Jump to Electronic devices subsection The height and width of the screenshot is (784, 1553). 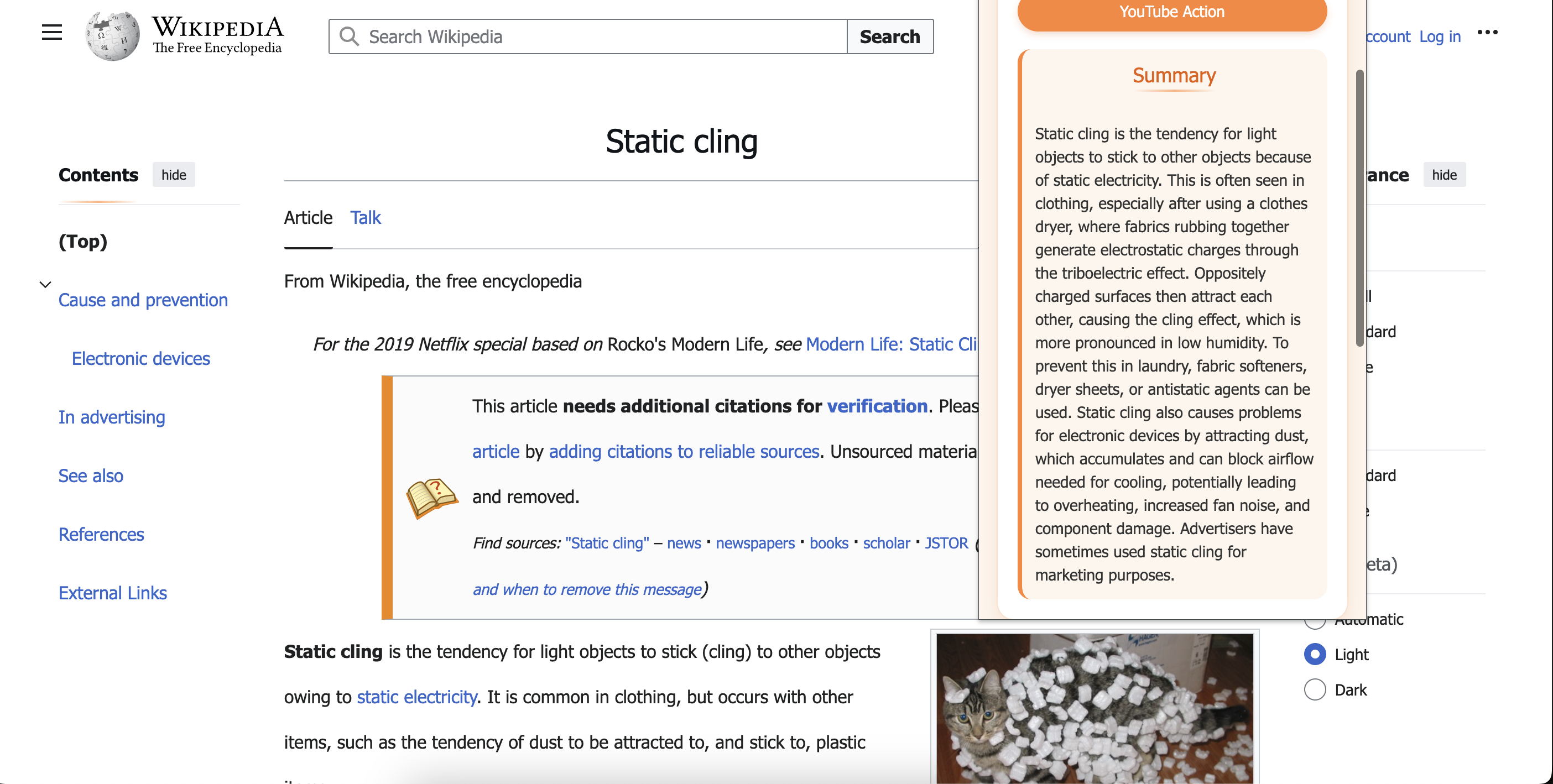(x=140, y=359)
